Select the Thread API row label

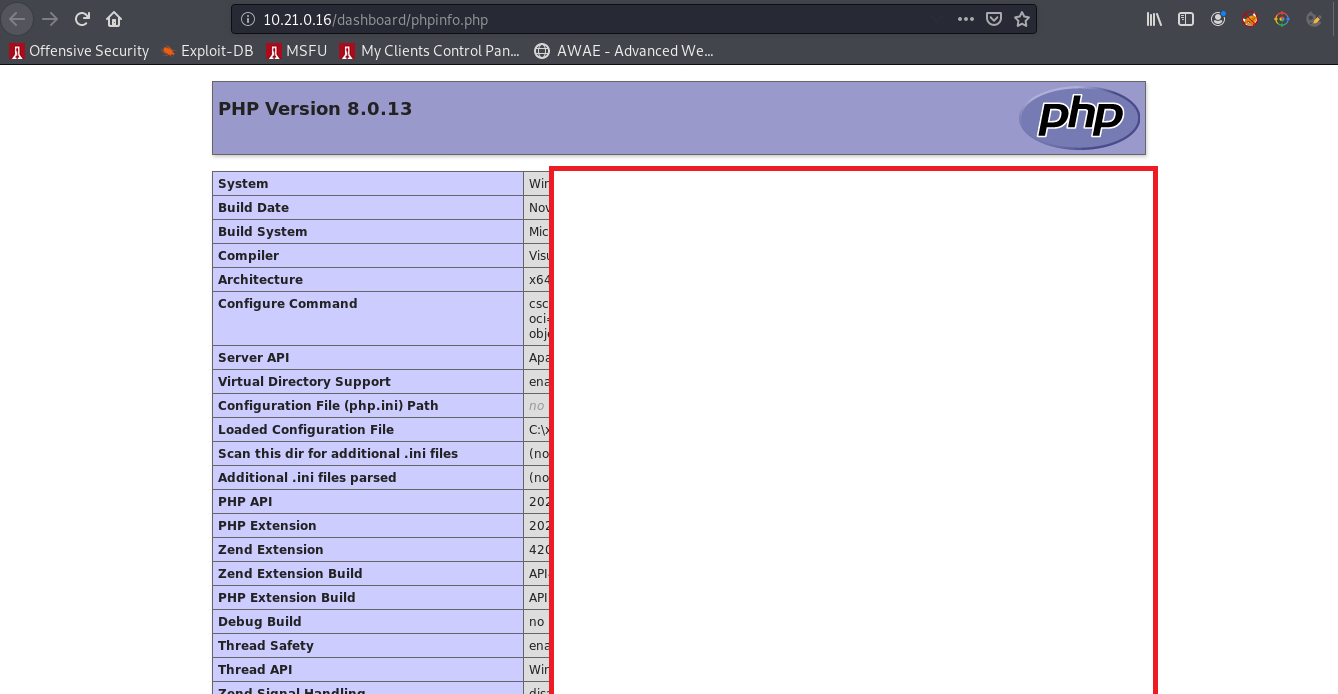tap(255, 670)
